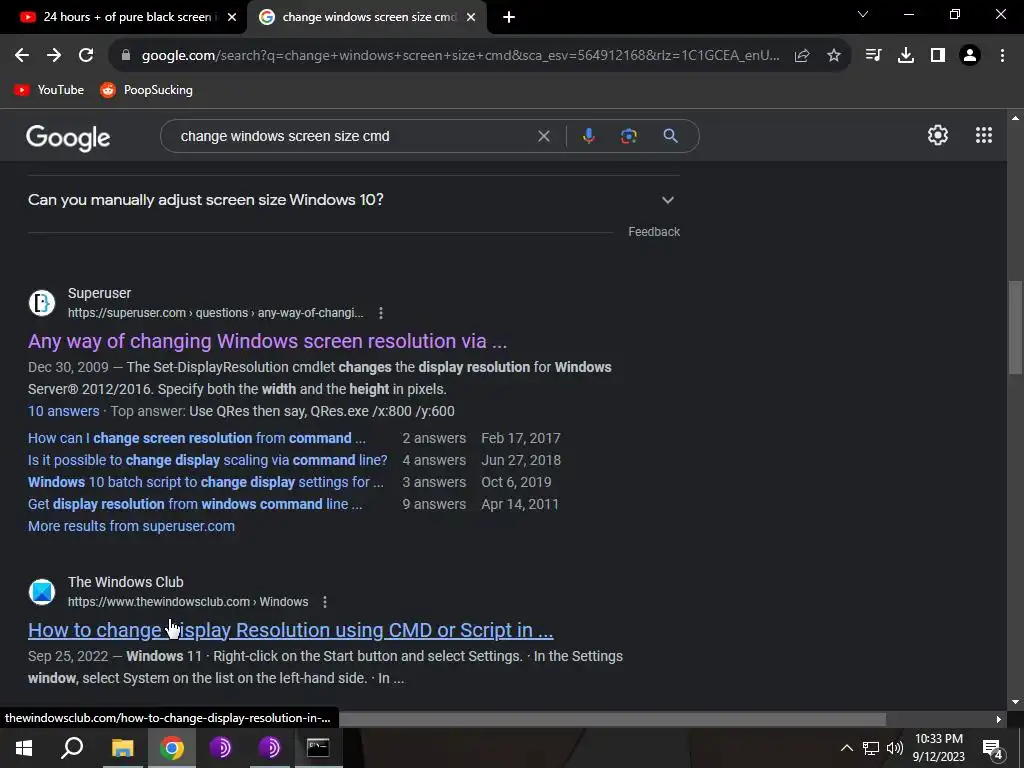Click the page scroll down arrow
Screen dimensions: 1024x768
pyautogui.click(x=1015, y=702)
